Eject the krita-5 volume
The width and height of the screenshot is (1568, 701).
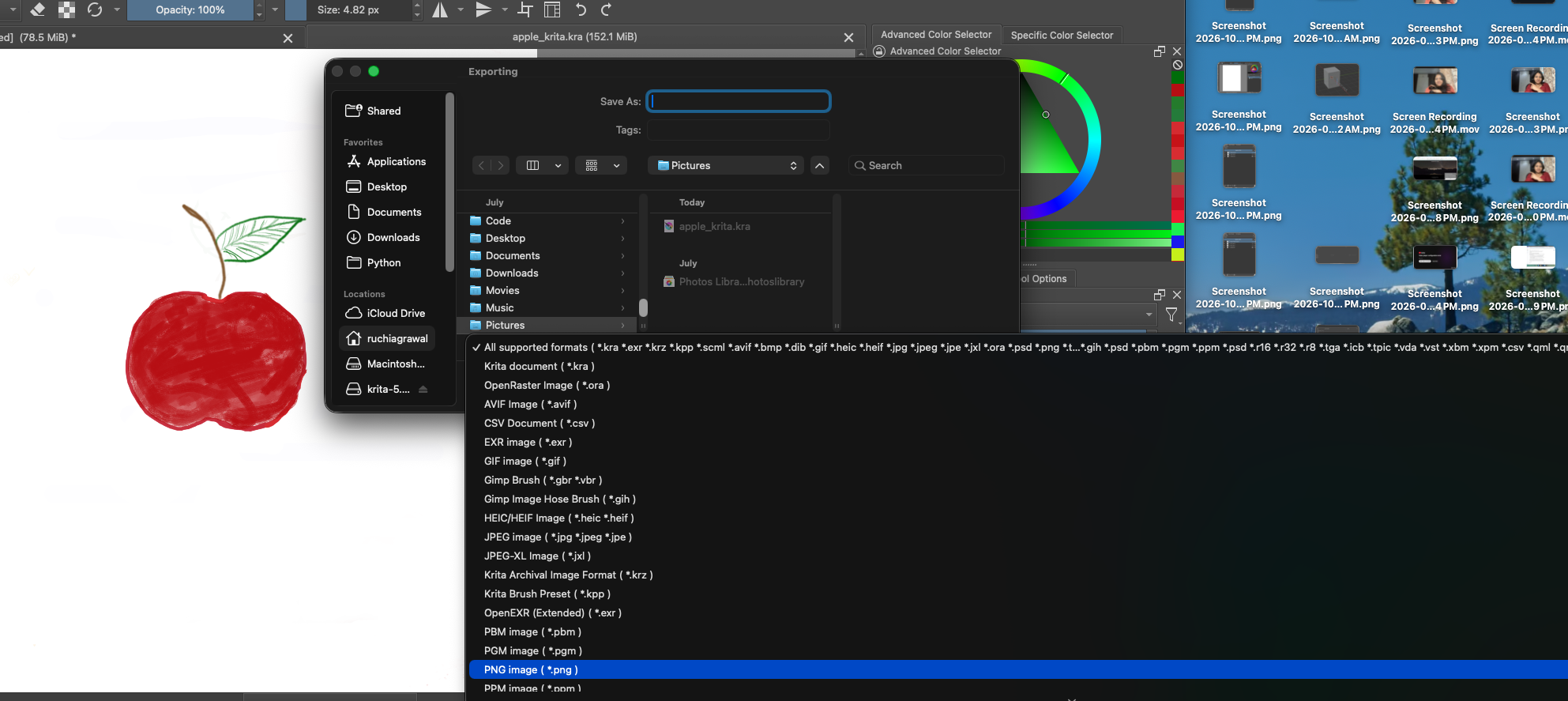point(423,389)
